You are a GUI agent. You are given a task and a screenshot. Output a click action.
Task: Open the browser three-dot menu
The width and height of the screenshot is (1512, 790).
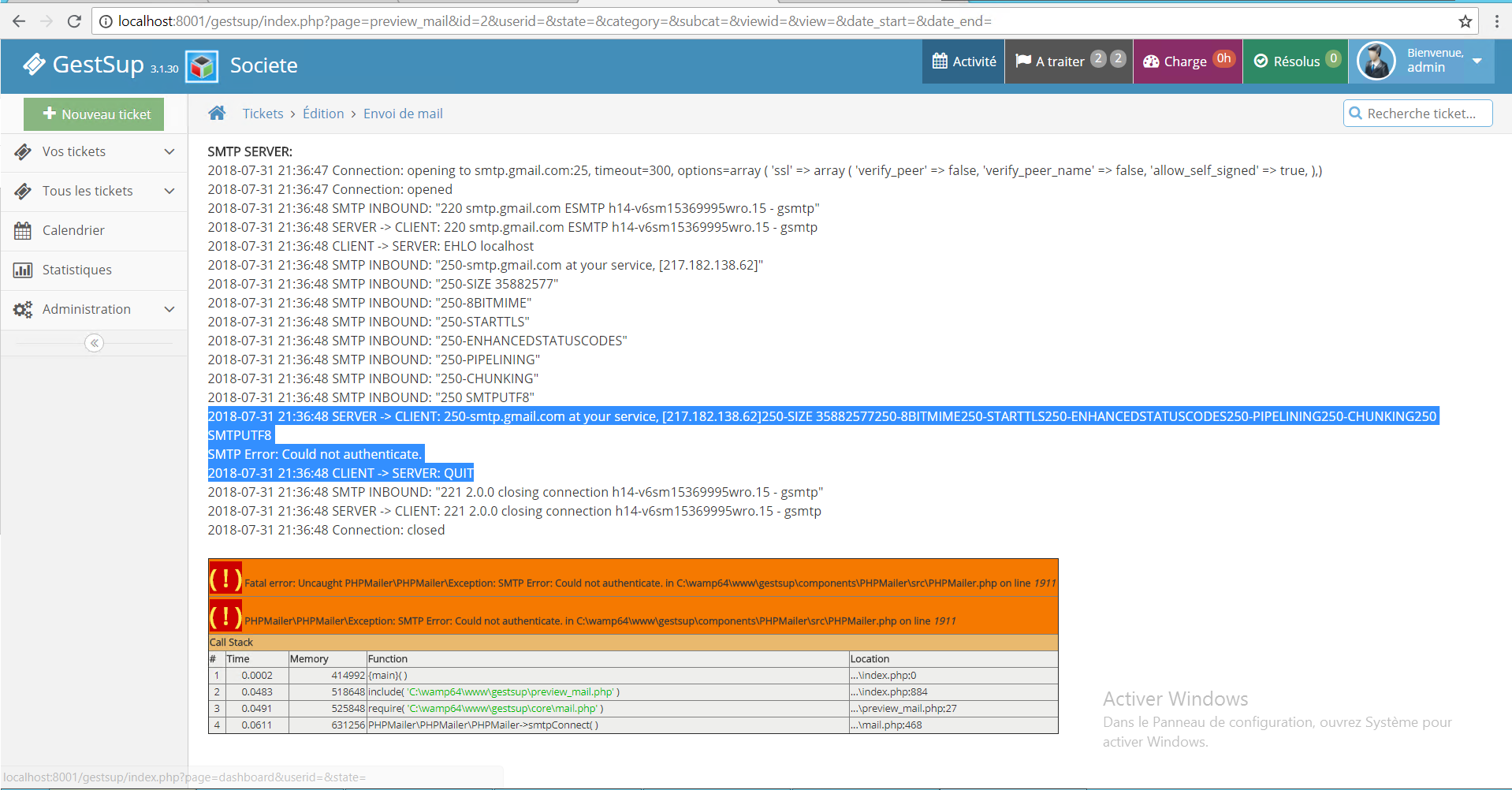[x=1496, y=21]
